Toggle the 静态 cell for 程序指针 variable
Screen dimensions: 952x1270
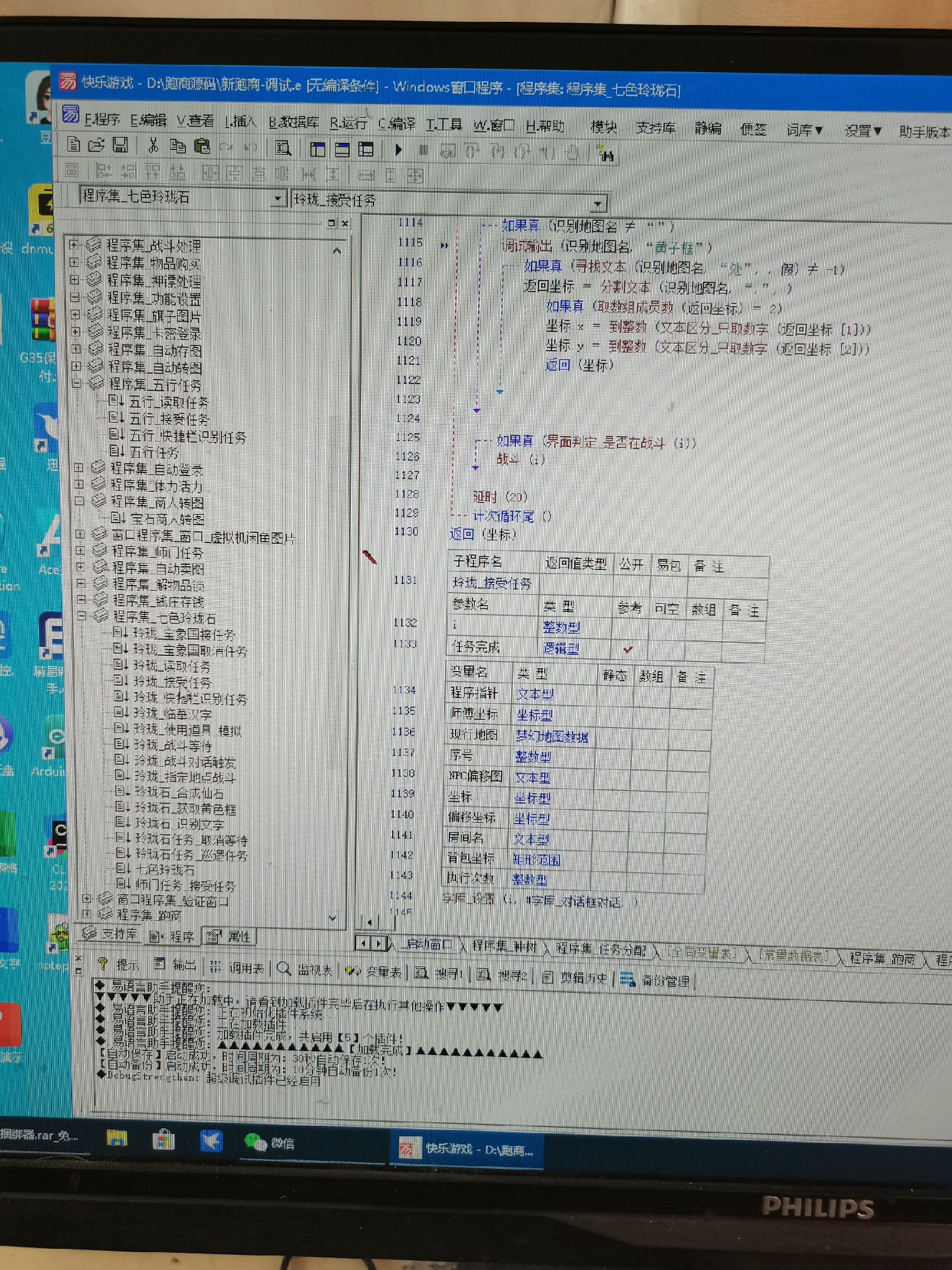click(x=614, y=695)
